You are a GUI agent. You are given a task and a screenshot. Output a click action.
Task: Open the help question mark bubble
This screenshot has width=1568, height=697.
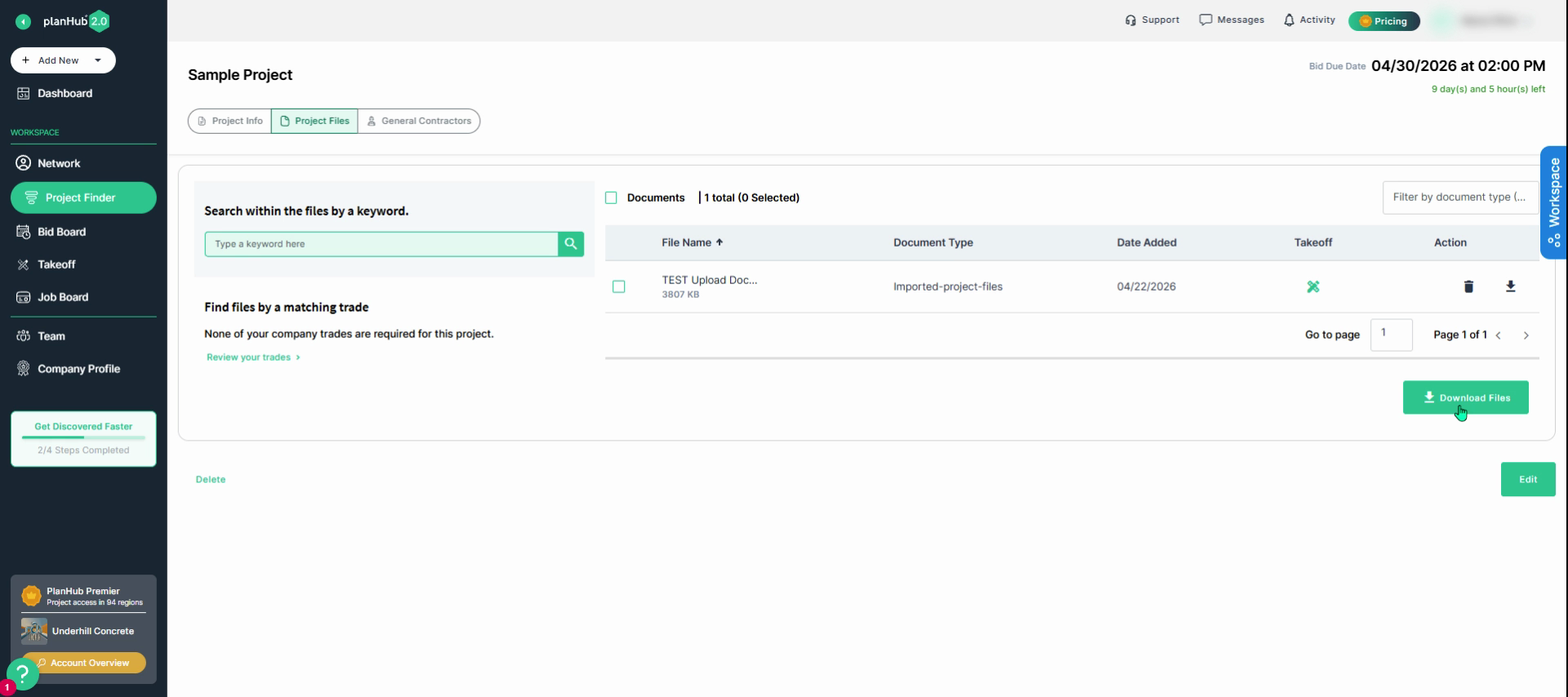pyautogui.click(x=22, y=674)
